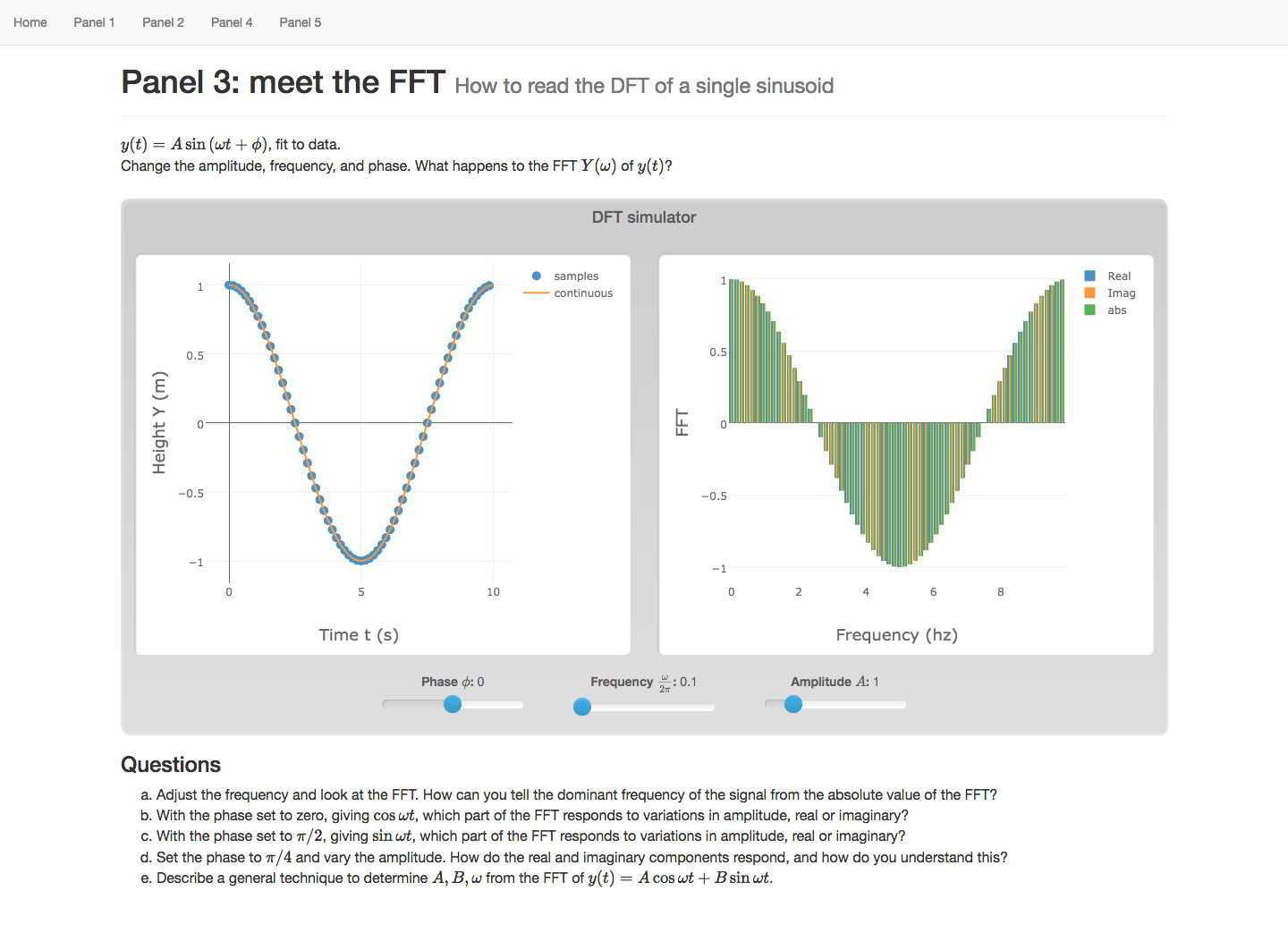Viewport: 1288px width, 925px height.
Task: Click the Height Y (m) axis title
Action: point(159,422)
